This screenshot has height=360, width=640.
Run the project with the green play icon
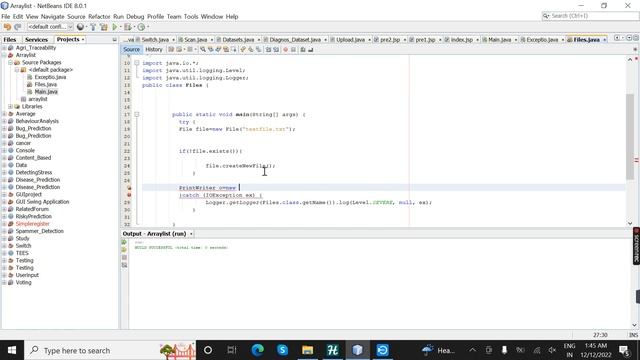click(x=115, y=27)
